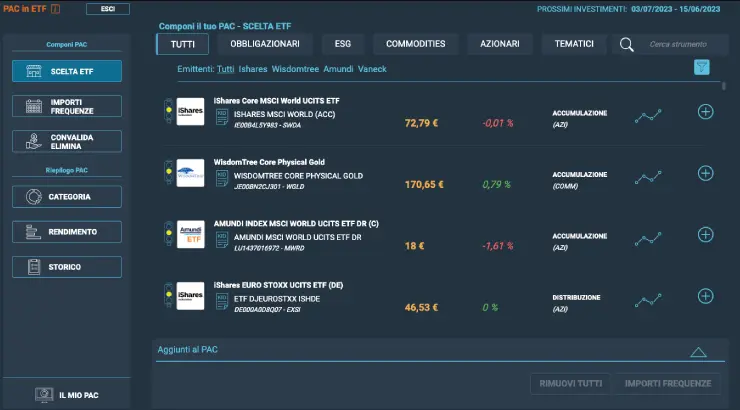740x410 pixels.
Task: Open KID document for AMUNDI MSCI WORLD ETF DR
Action: [222, 240]
